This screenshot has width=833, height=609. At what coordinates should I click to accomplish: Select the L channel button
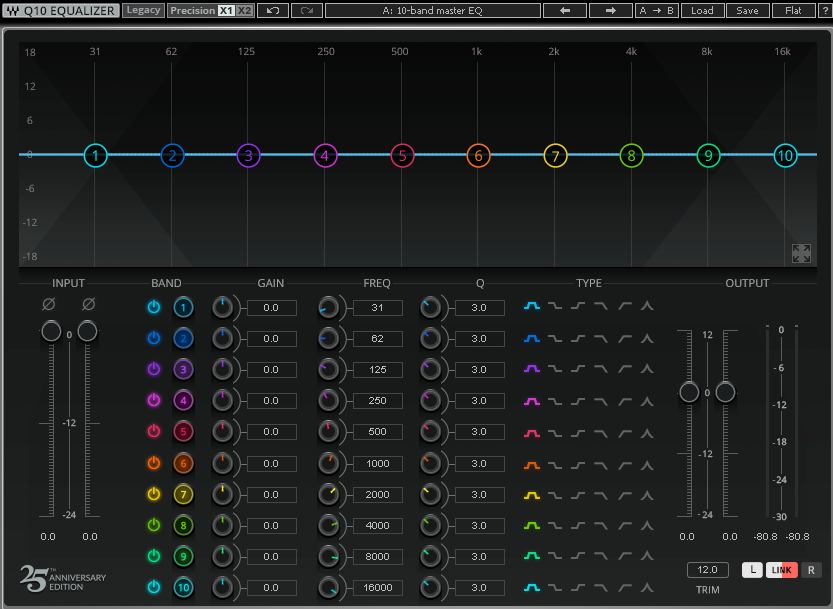pyautogui.click(x=752, y=570)
